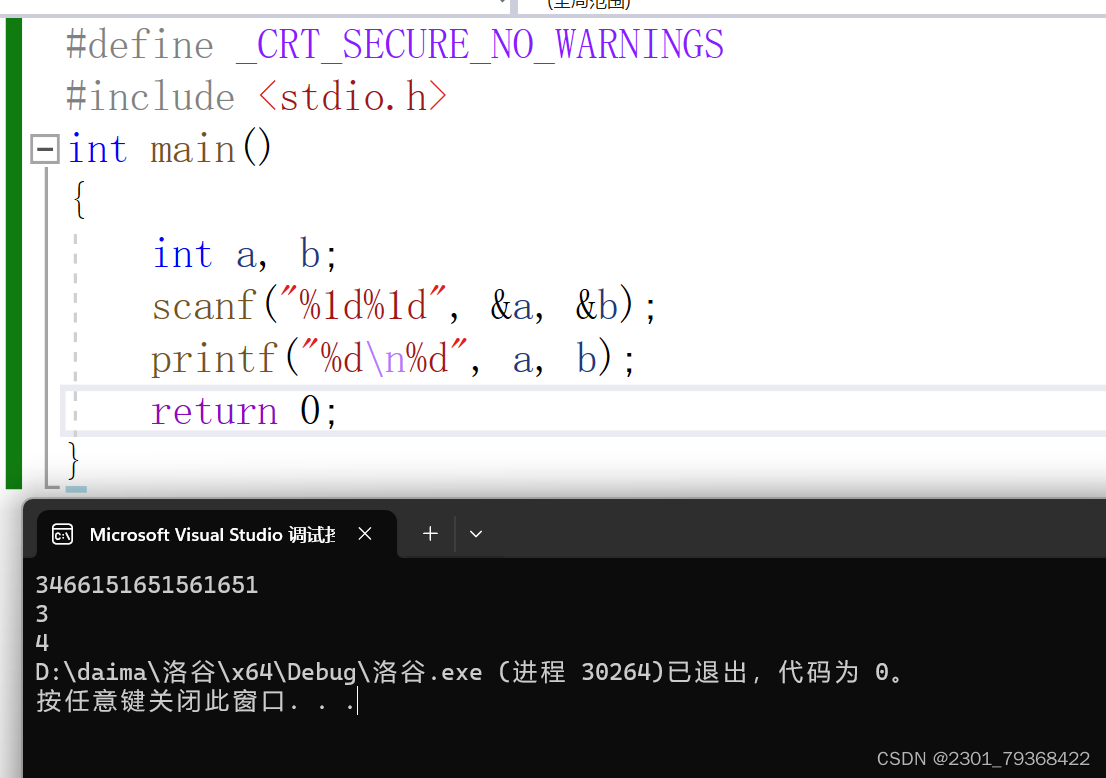Screen dimensions: 1106x778
Task: Expand the small dropdown arrow above the editor
Action: click(502, 5)
